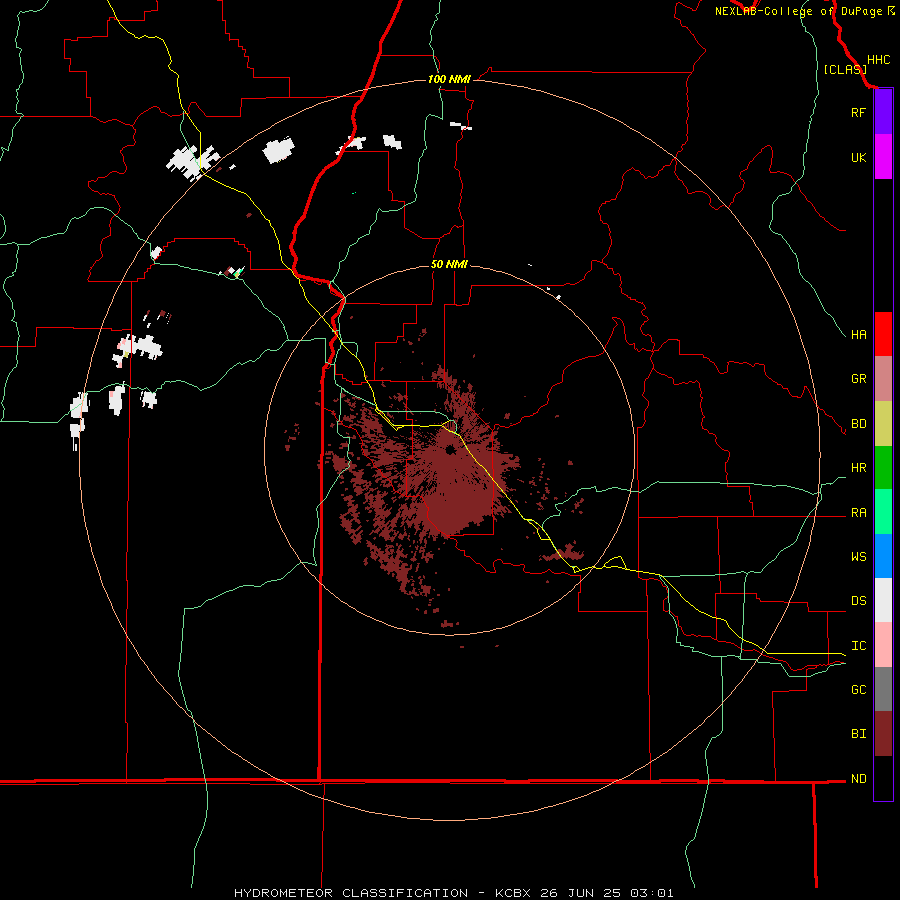The image size is (900, 900).
Task: Click the HR green legend swatch
Action: [x=883, y=468]
